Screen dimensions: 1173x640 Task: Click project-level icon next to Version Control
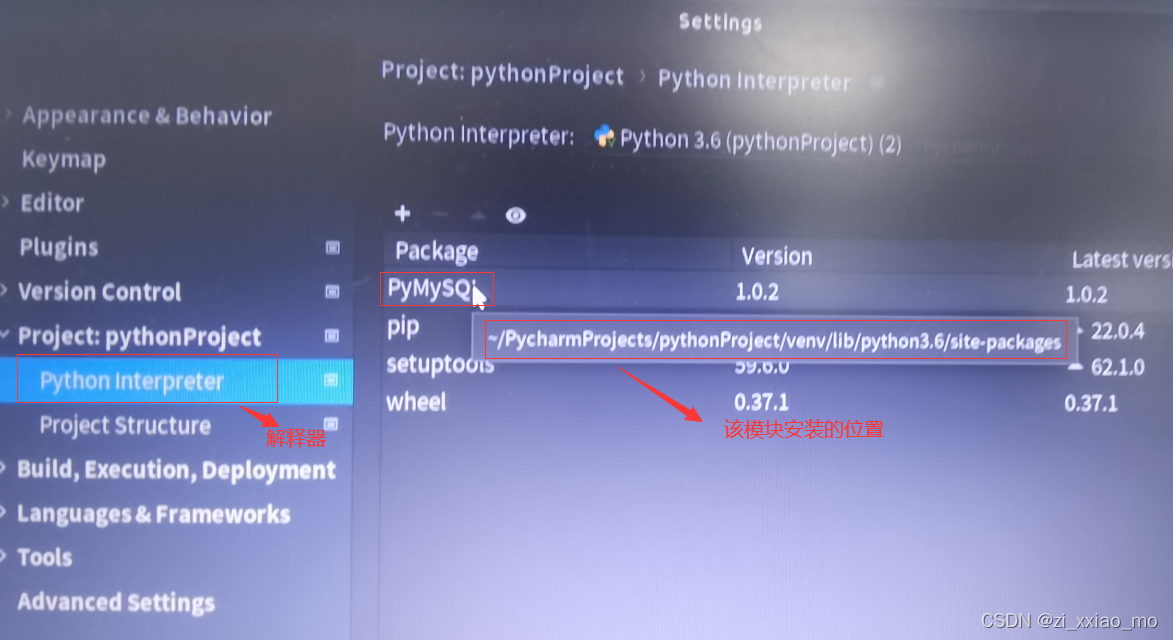point(332,292)
